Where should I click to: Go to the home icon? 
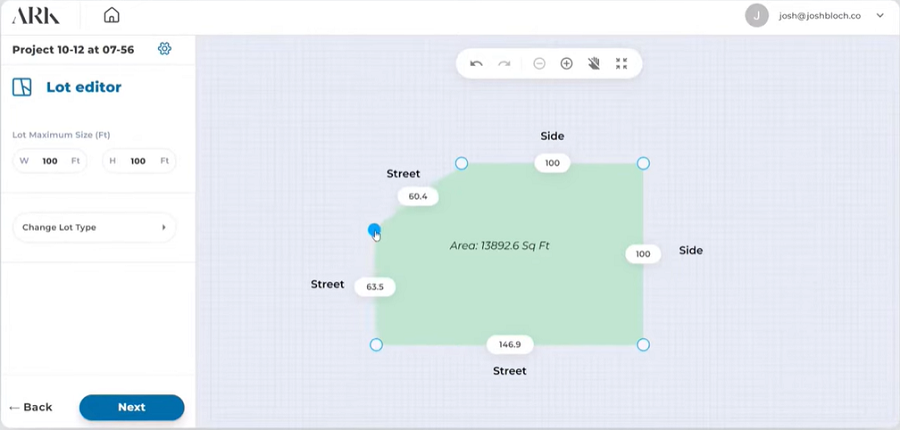point(111,16)
